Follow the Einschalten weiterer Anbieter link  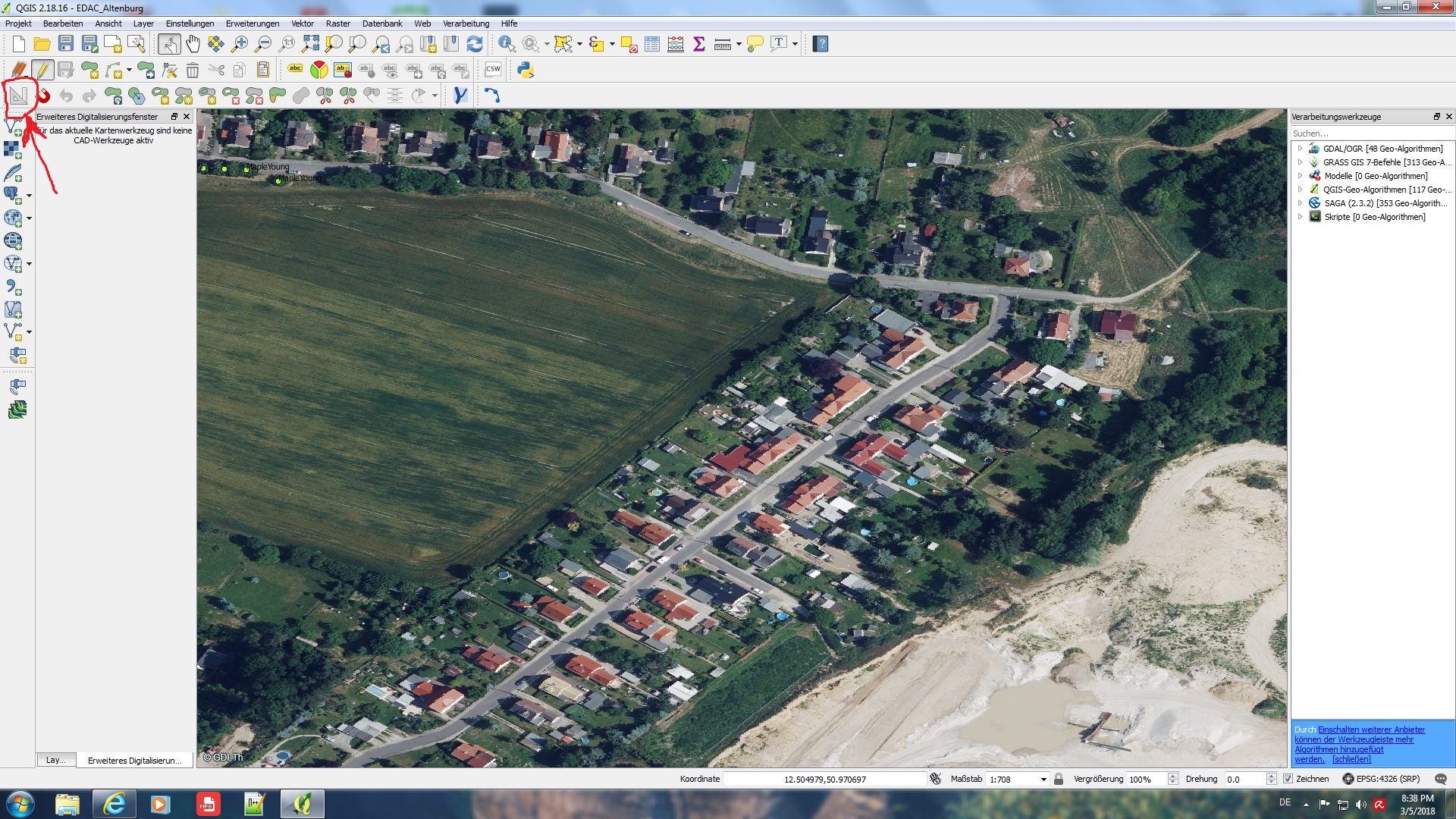point(1371,730)
